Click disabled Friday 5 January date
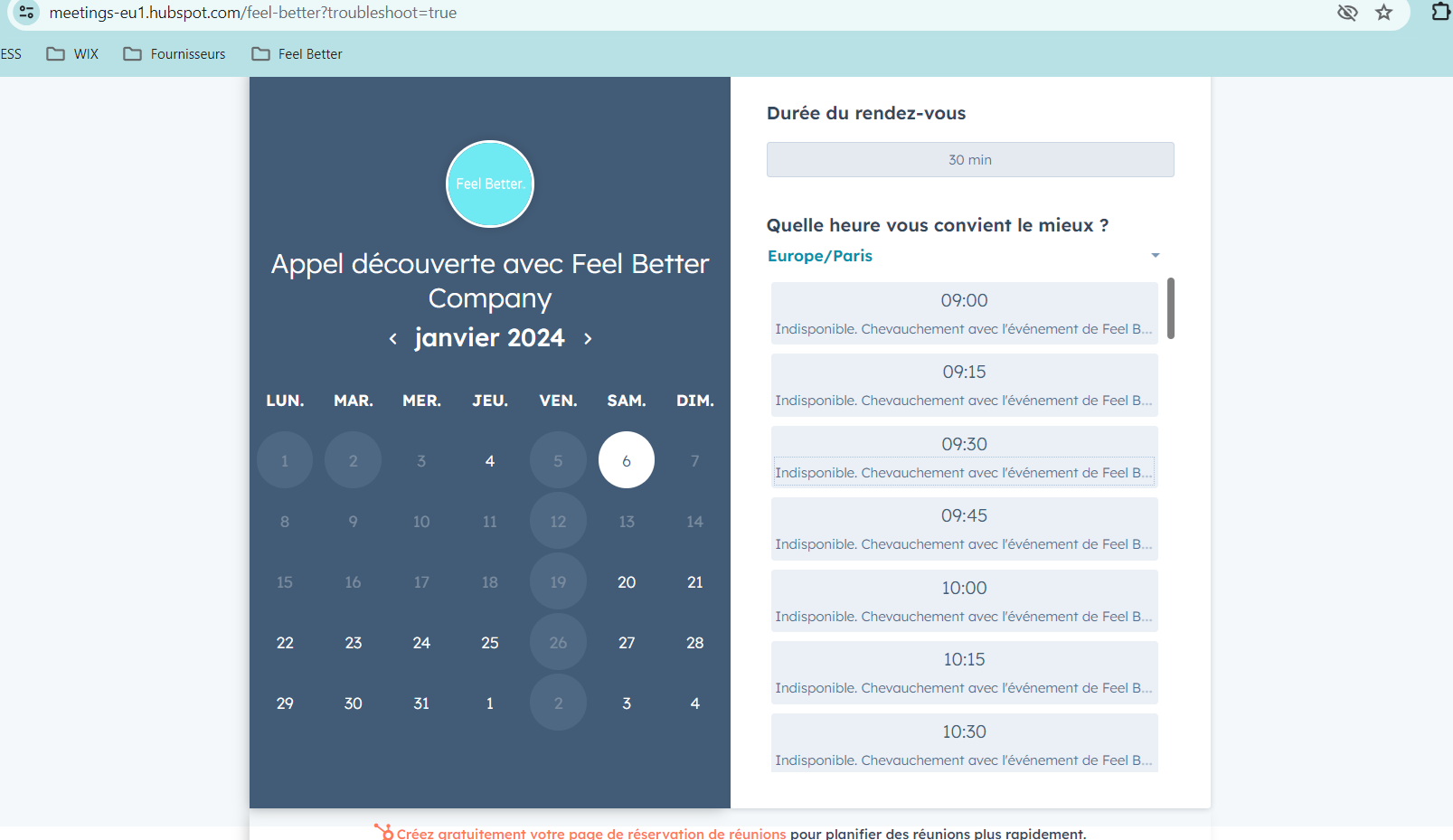The image size is (1453, 840). pyautogui.click(x=558, y=460)
